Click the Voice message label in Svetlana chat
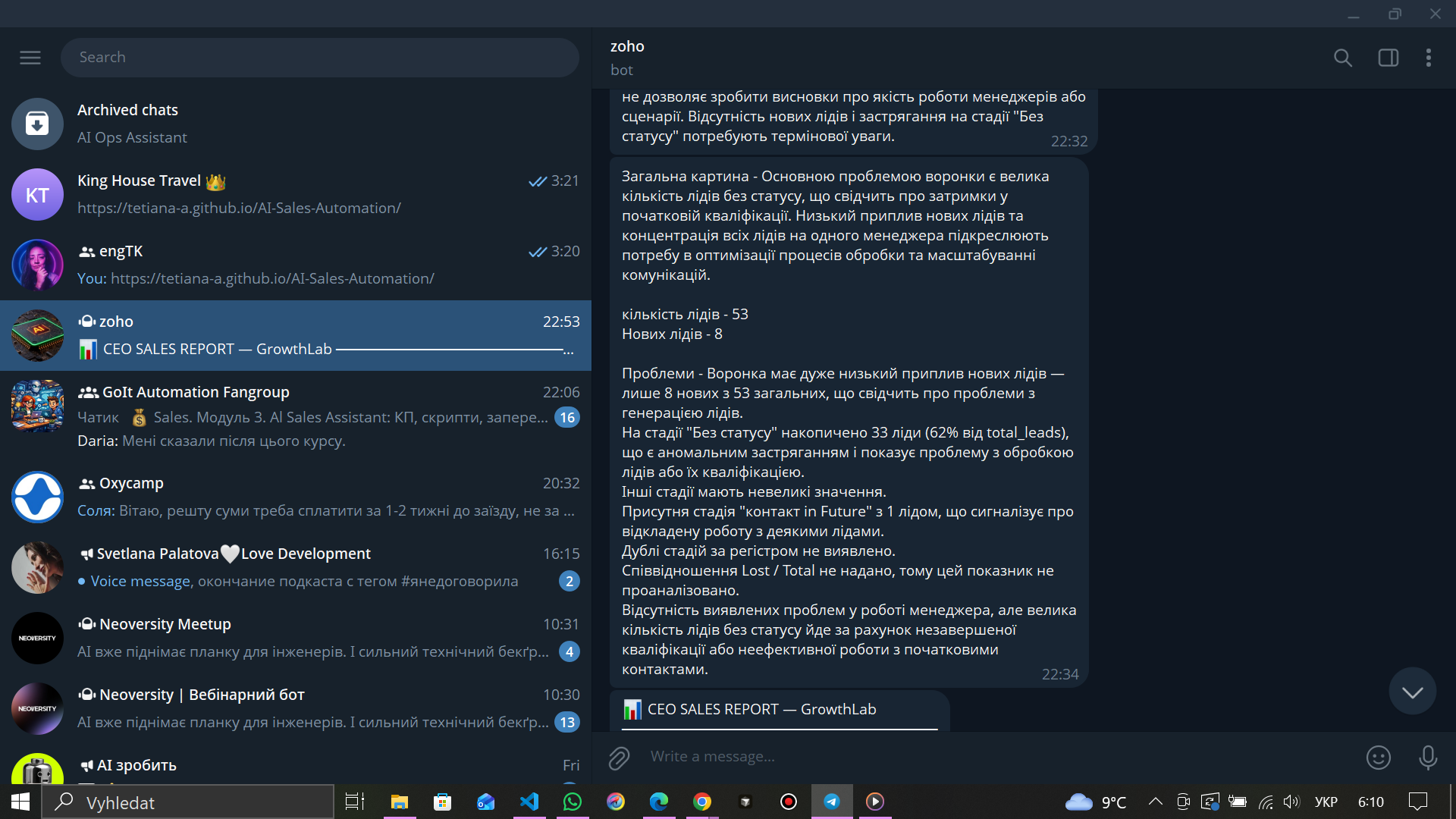This screenshot has width=1456, height=819. 140,581
